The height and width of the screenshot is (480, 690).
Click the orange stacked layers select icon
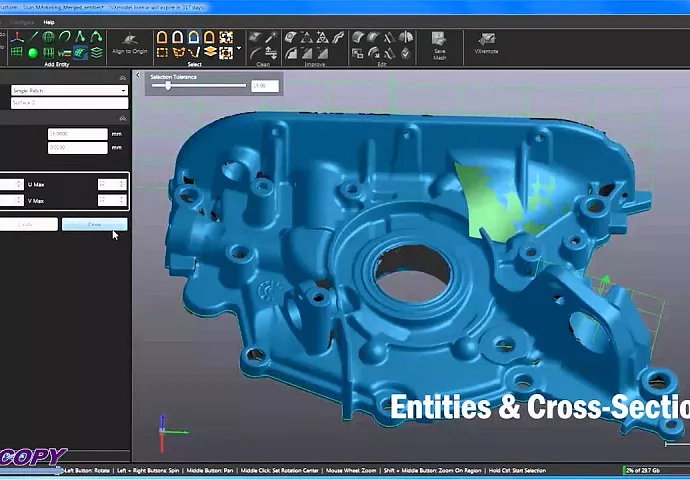coord(210,52)
